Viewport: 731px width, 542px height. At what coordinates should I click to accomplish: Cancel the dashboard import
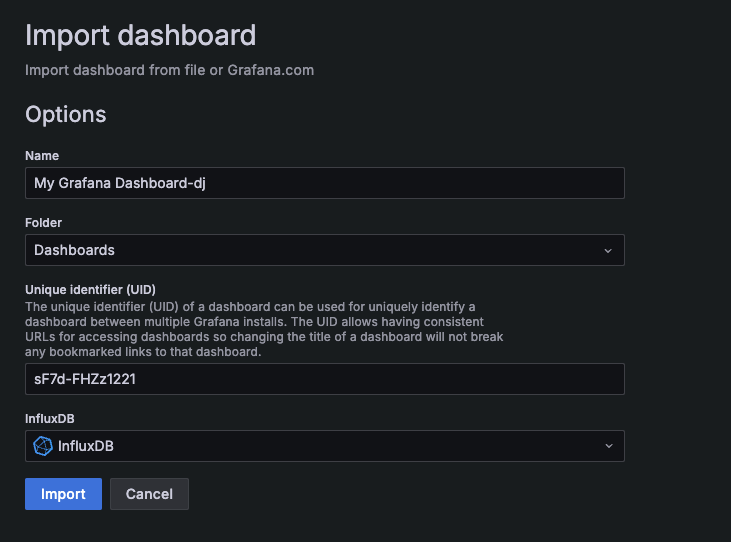click(x=149, y=494)
